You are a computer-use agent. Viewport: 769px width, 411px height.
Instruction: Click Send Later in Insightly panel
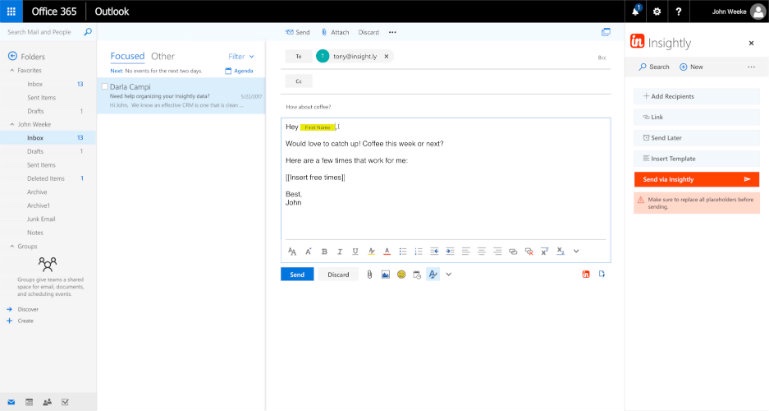(x=696, y=138)
